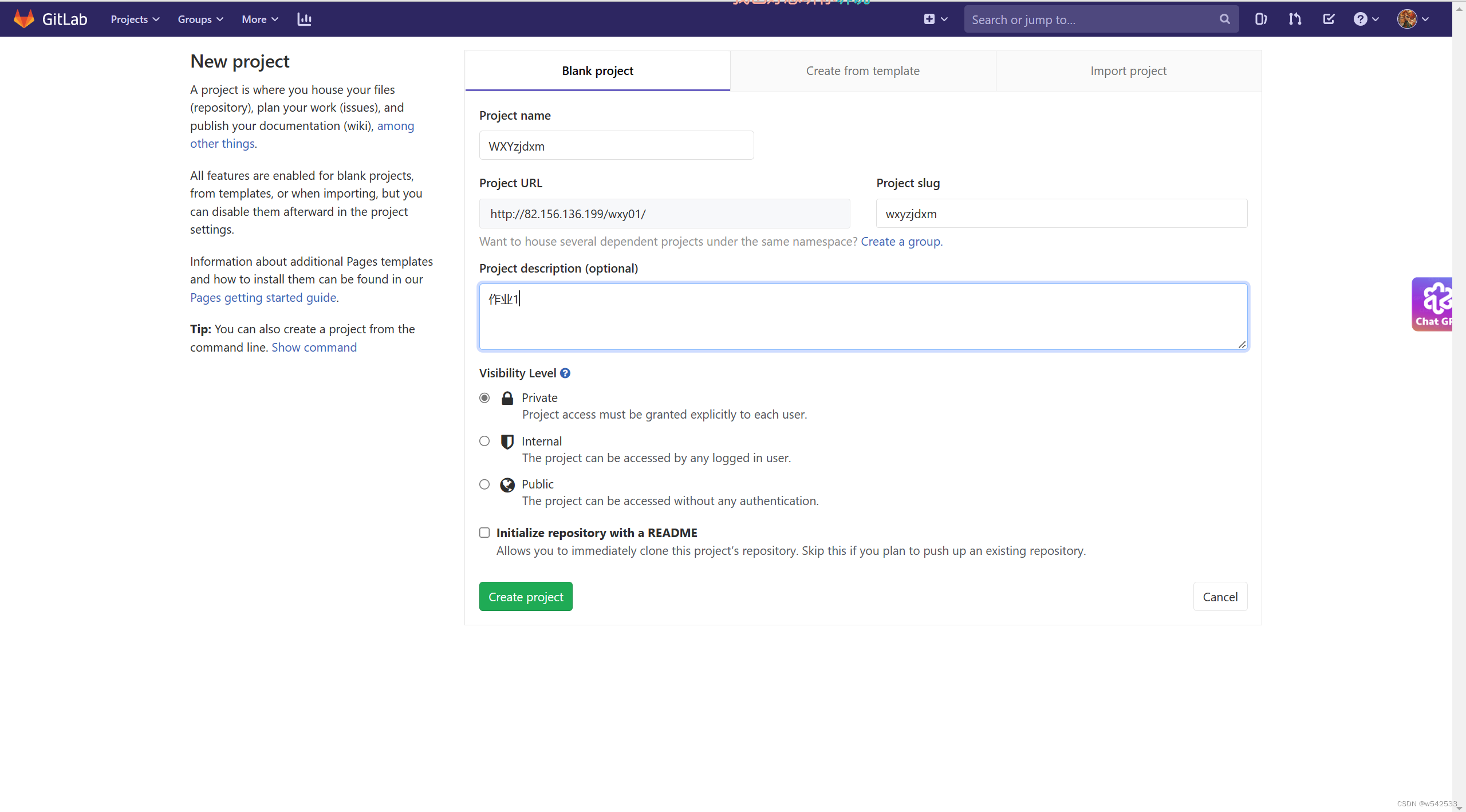1466x812 pixels.
Task: Open the To-Do list icon
Action: tap(1328, 19)
